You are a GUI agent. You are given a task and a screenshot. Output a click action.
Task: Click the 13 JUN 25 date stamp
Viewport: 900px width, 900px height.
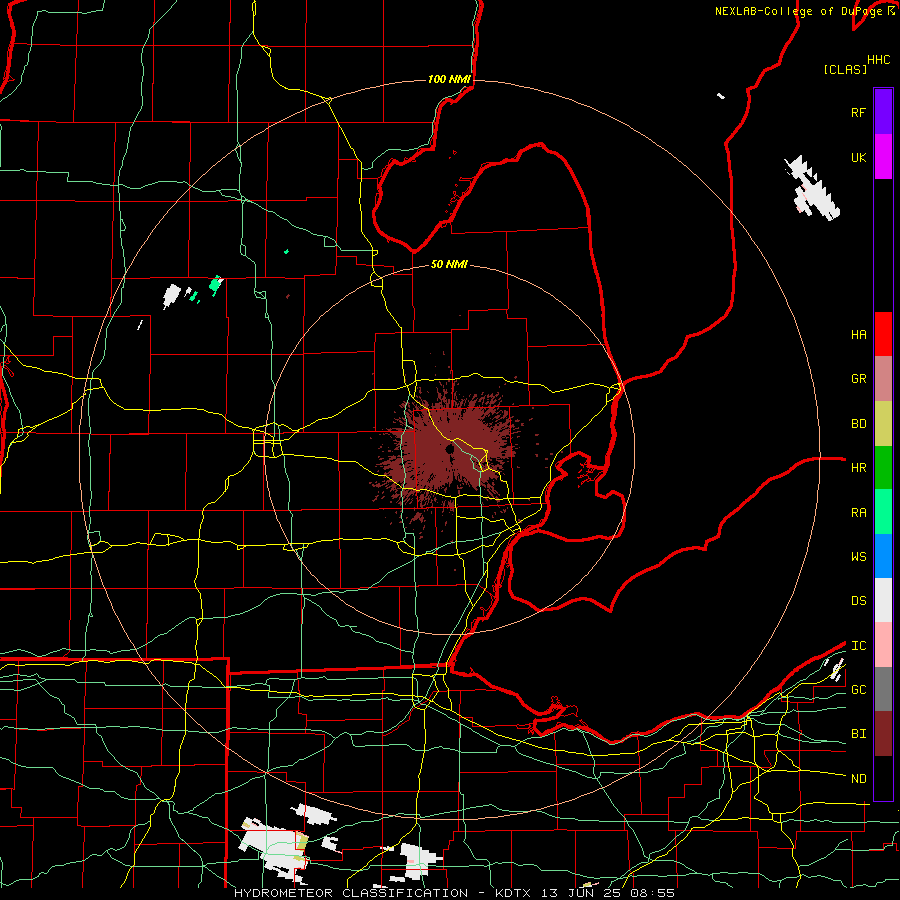tap(581, 893)
